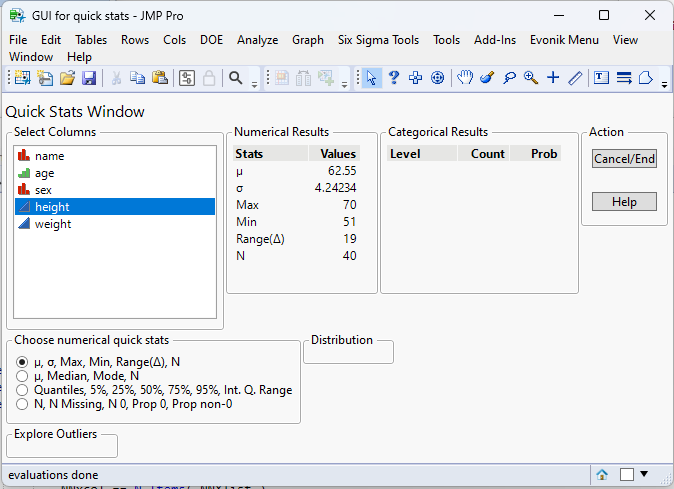Click the Preferences sliders icon
Screen dimensions: 674x489
pyautogui.click(x=187, y=78)
